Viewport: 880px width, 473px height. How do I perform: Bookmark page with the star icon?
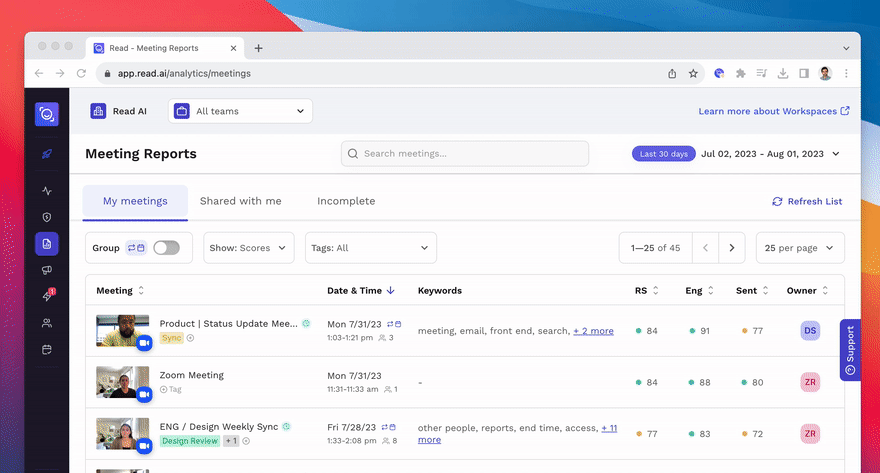693,73
